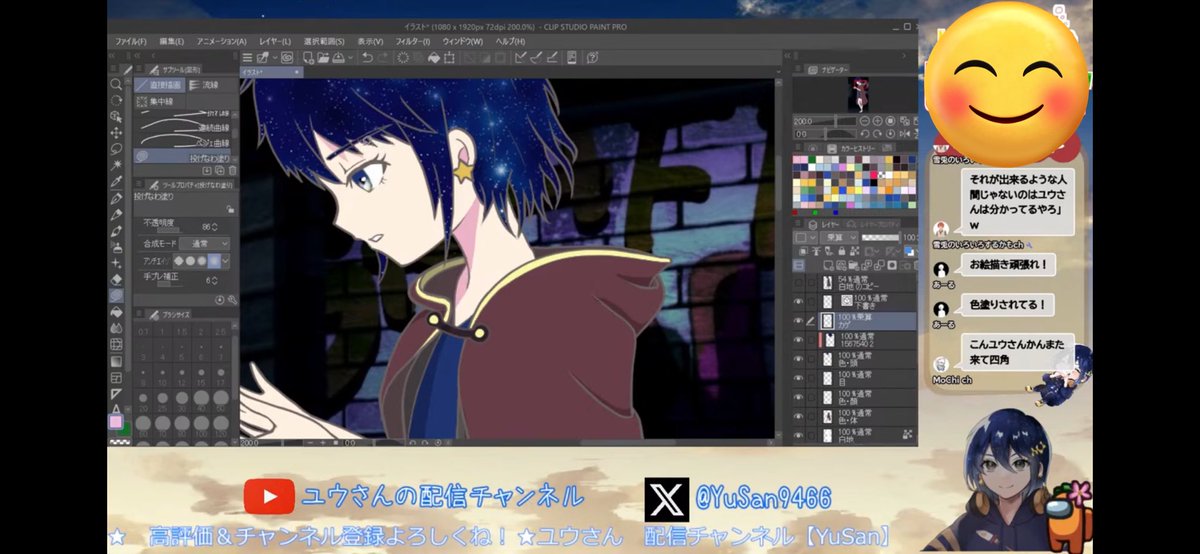This screenshot has height=554, width=1200.
Task: Select the Eyedropper tool
Action: (x=116, y=181)
